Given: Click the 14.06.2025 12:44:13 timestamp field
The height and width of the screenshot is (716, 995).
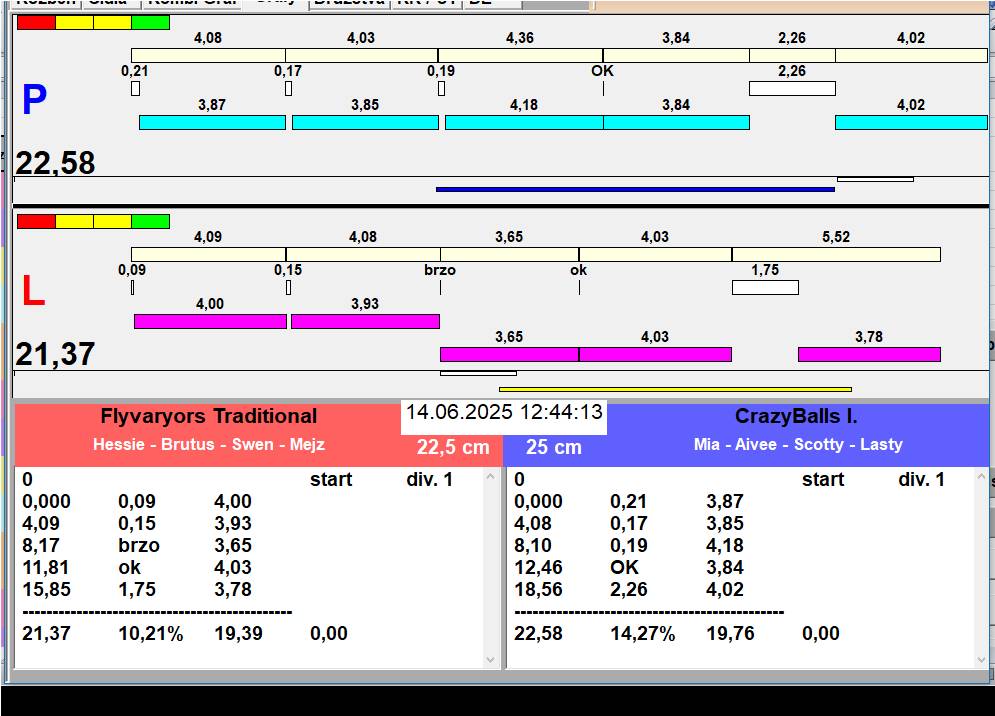Looking at the screenshot, I should tap(504, 412).
